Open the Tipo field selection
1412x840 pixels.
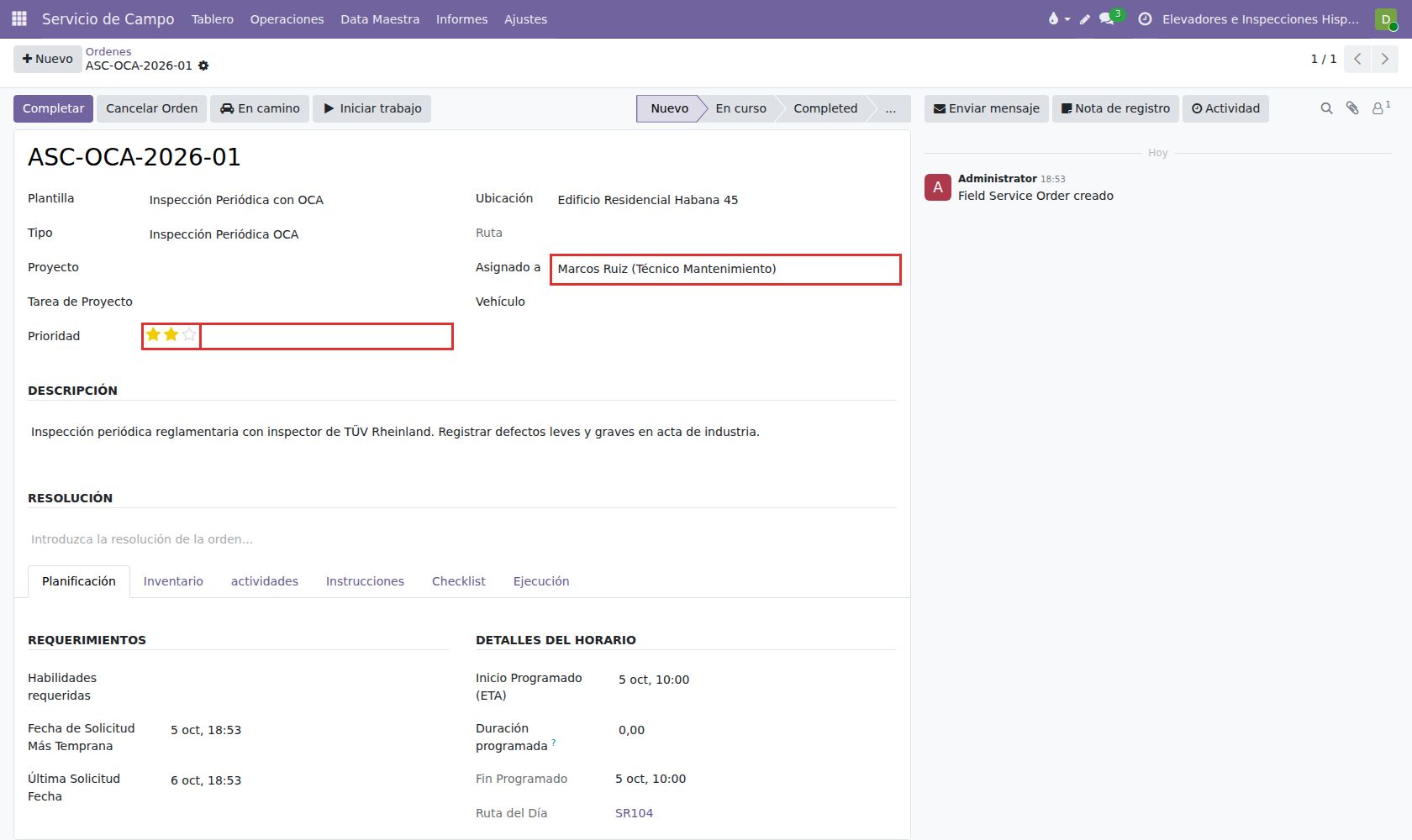tap(298, 234)
